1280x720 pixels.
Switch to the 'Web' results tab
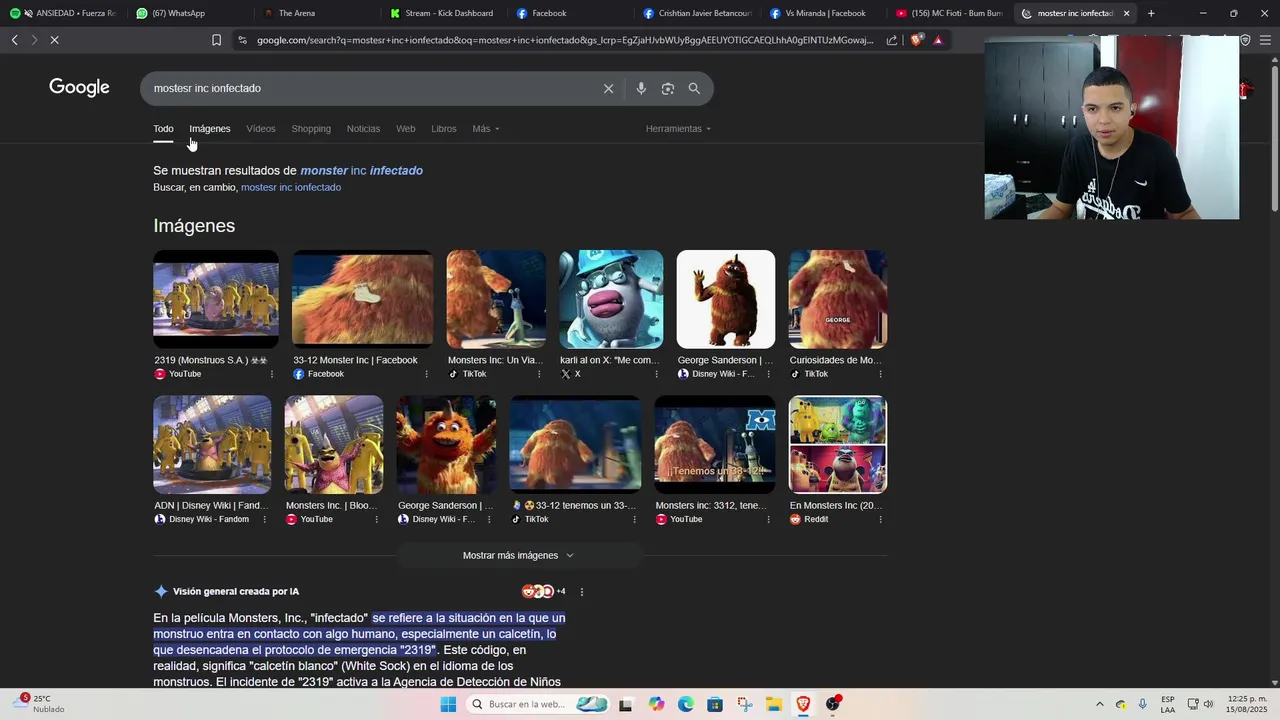[405, 128]
